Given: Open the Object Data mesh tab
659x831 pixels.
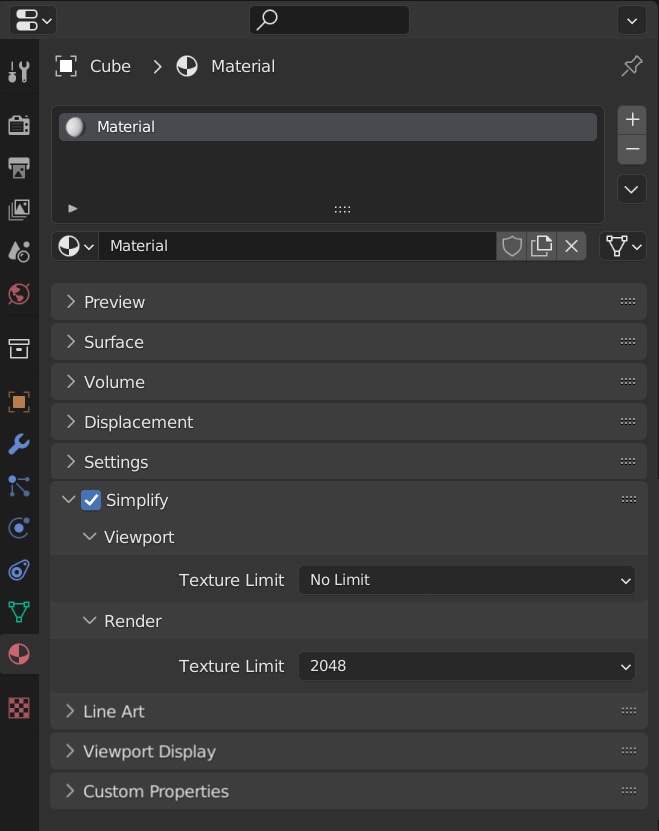Looking at the screenshot, I should 19,612.
